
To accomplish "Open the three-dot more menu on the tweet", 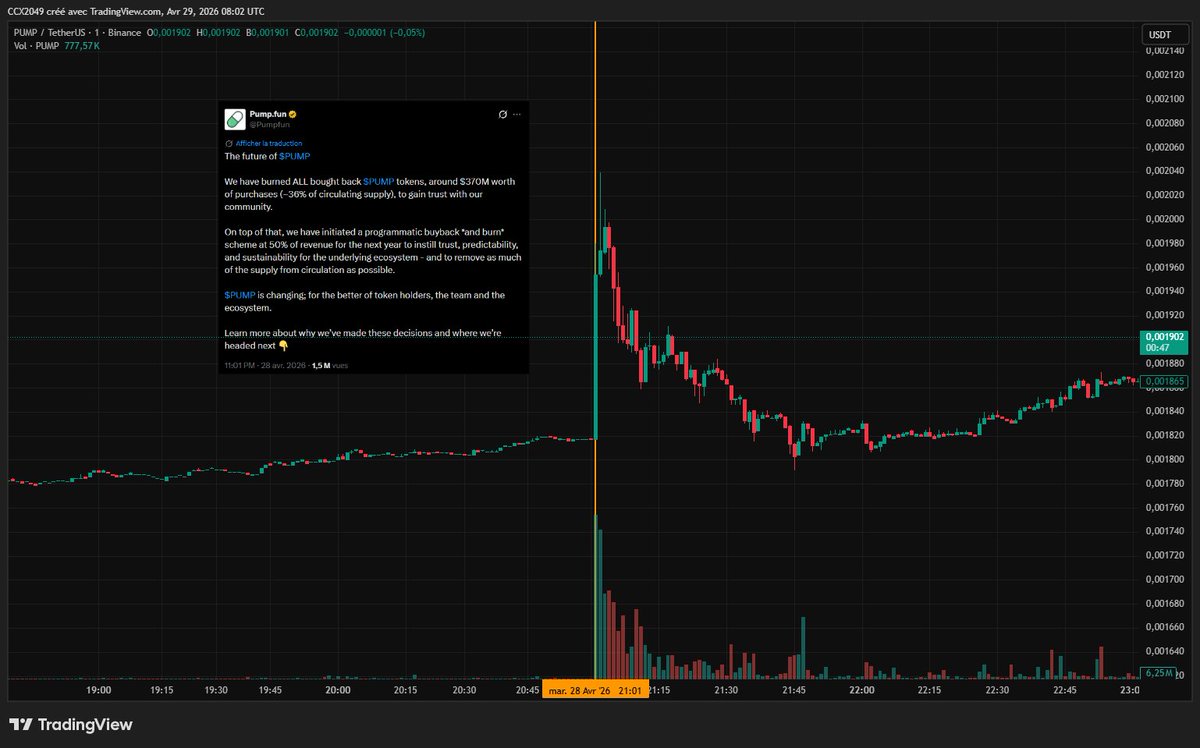I will click(517, 115).
